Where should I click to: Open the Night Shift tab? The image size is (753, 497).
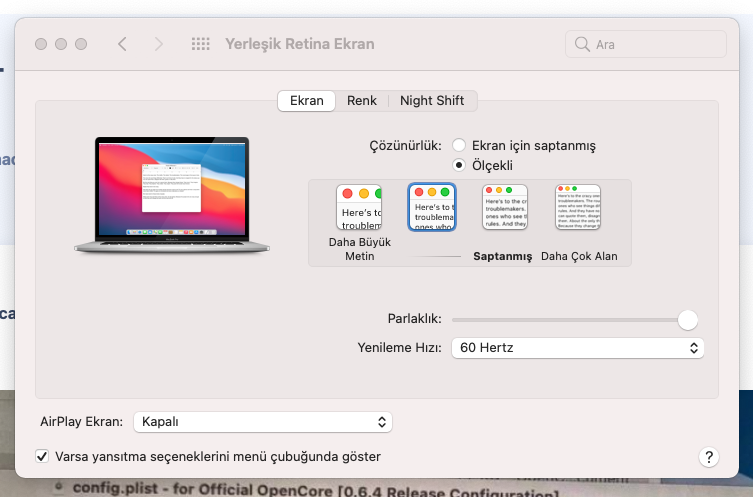(x=432, y=101)
